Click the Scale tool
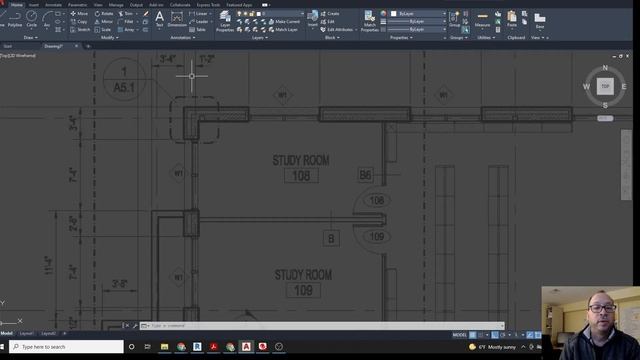Viewport: 640px width, 360px height. point(102,30)
